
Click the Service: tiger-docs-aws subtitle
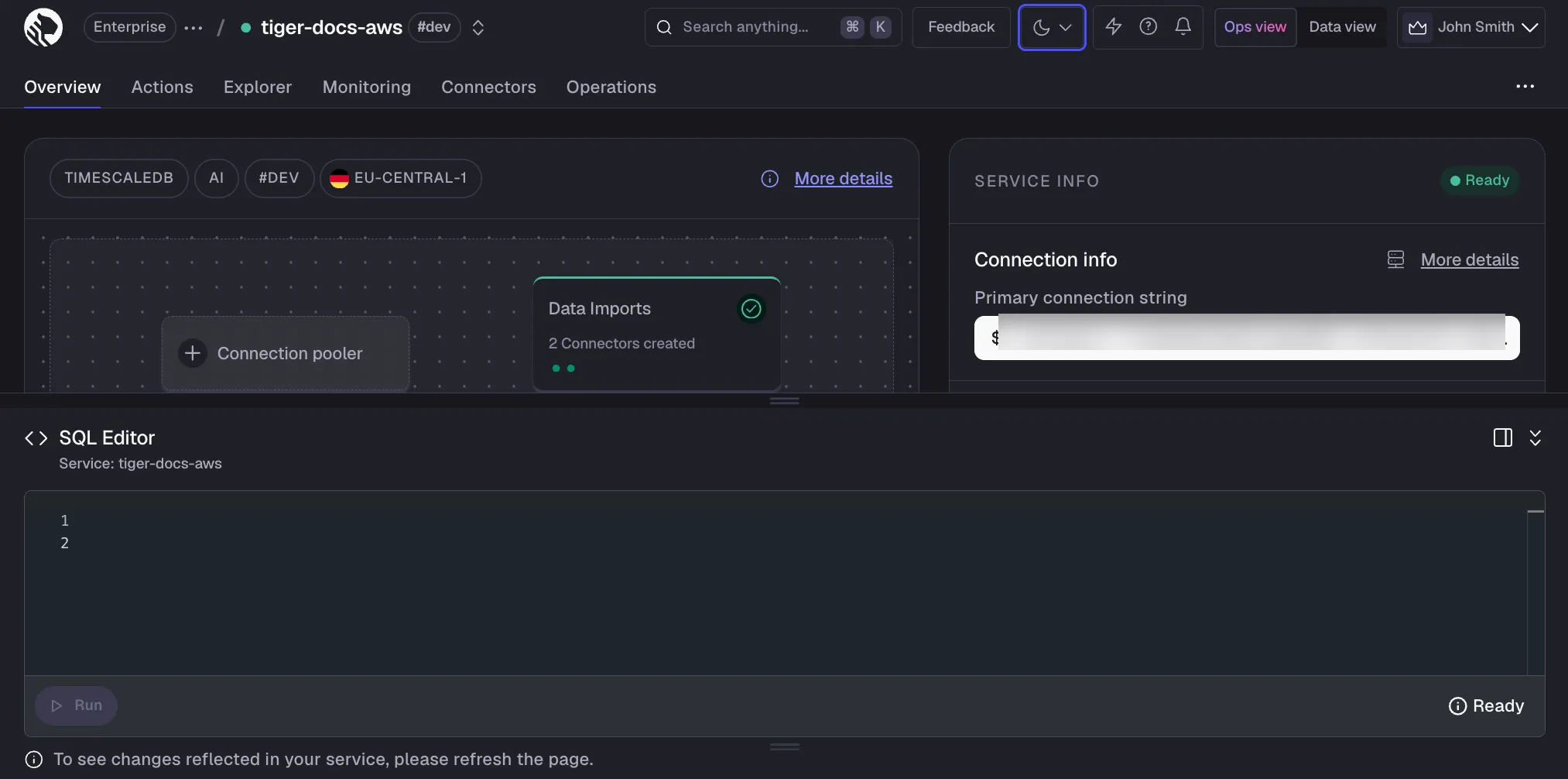(140, 463)
